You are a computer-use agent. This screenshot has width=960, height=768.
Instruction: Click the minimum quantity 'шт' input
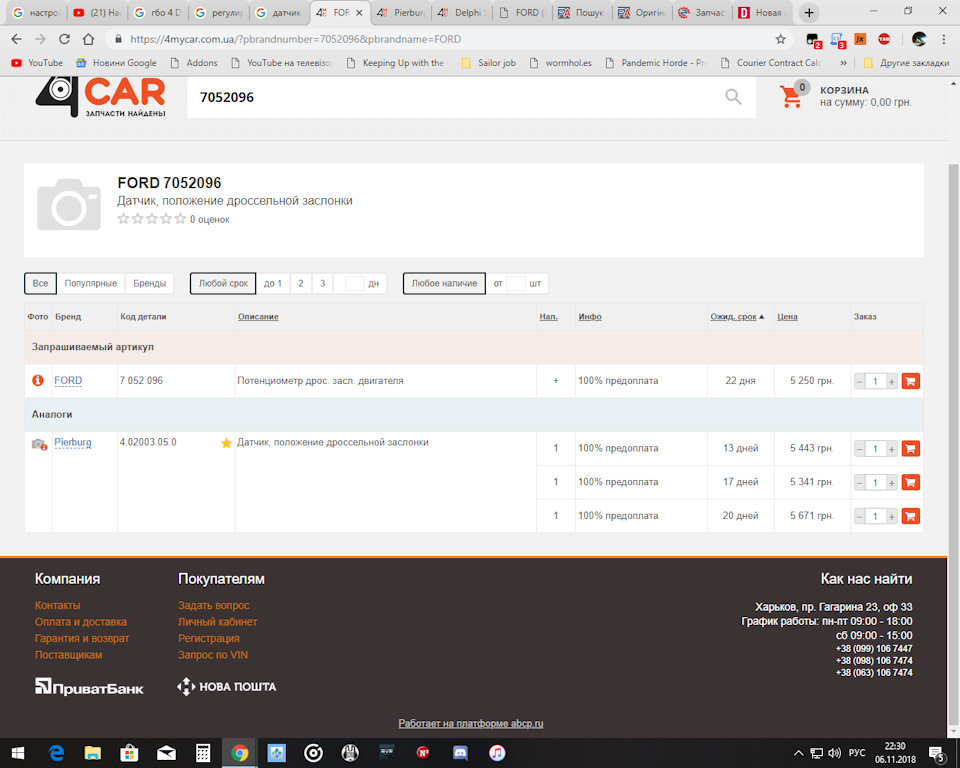click(516, 284)
